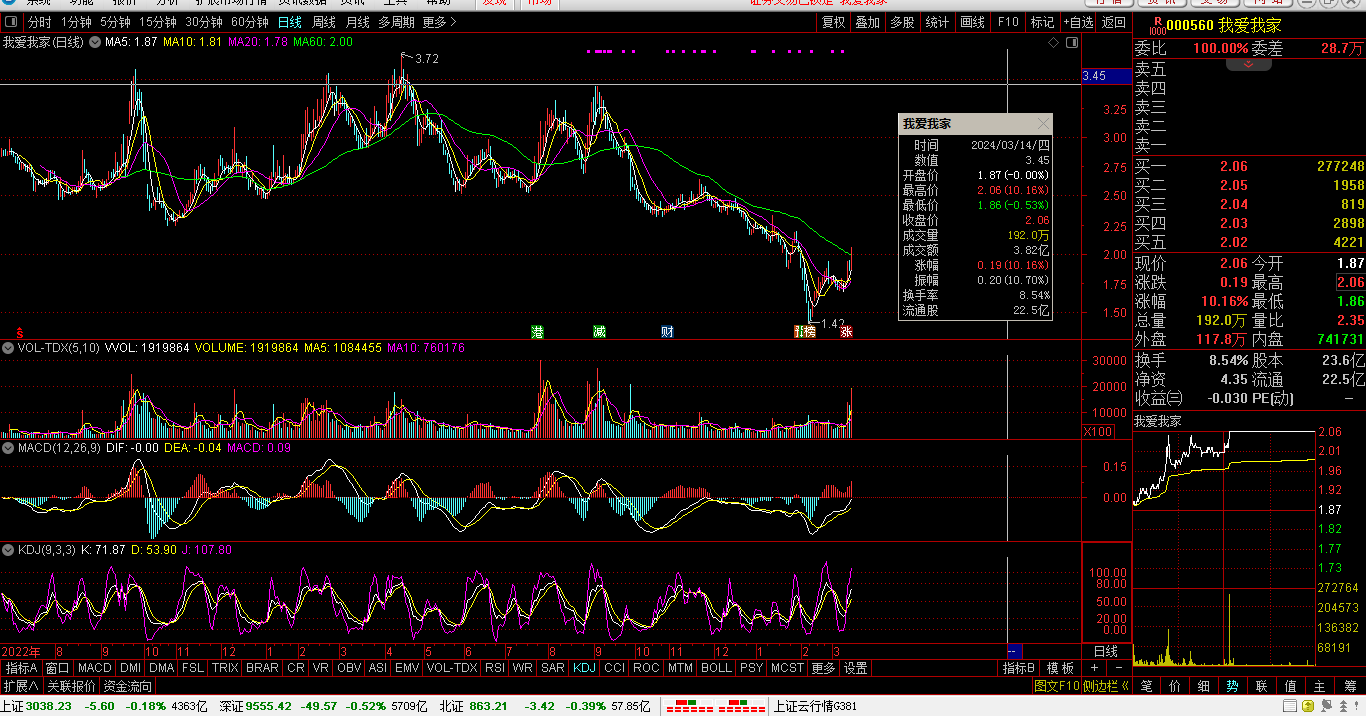Image resolution: width=1366 pixels, height=716 pixels.
Task: Click the 减 event marker on chart
Action: tap(599, 331)
